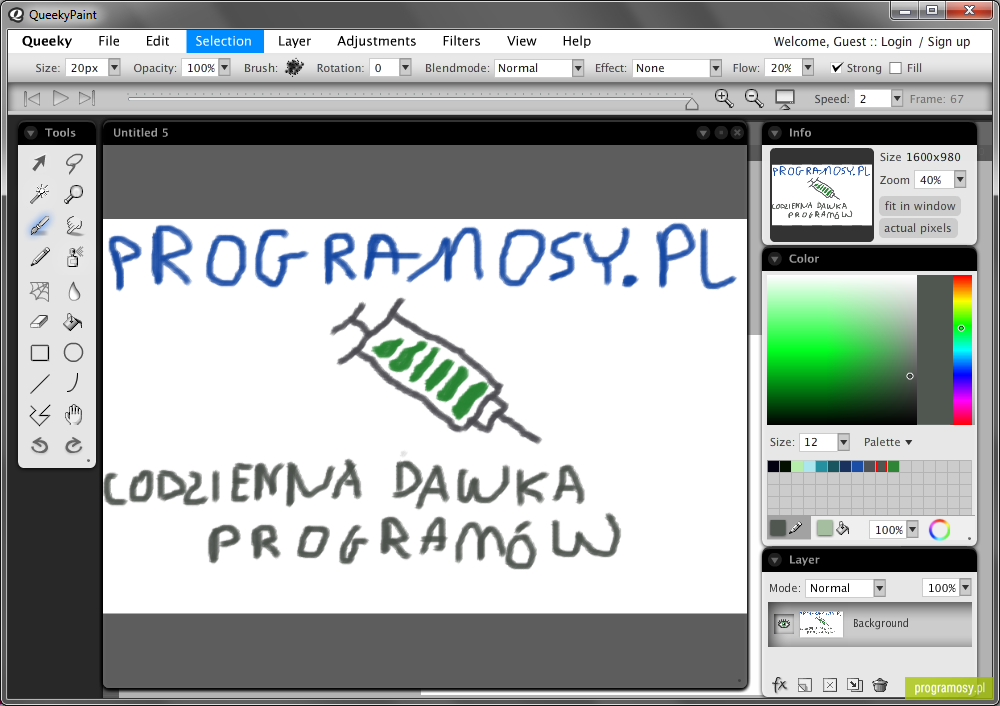Open the layer Mode dropdown
Screen dimensions: 1000x706
click(879, 587)
